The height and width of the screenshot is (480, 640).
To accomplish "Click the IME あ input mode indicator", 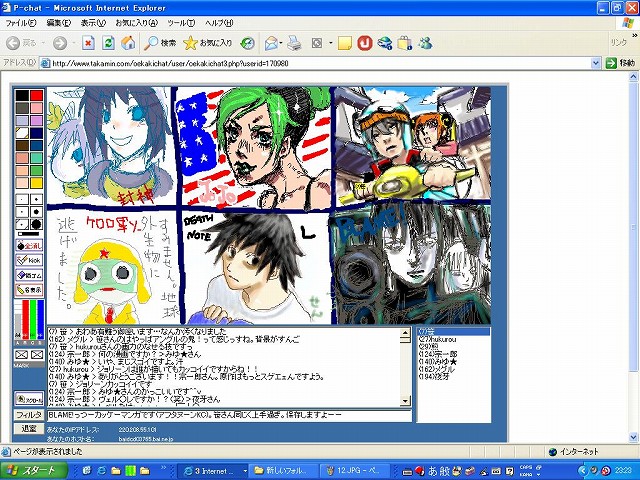I will 432,471.
